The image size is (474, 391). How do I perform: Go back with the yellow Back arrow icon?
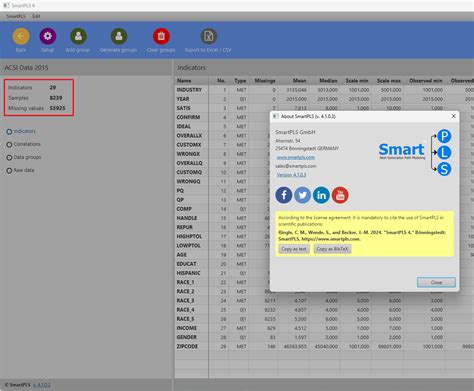[21, 36]
